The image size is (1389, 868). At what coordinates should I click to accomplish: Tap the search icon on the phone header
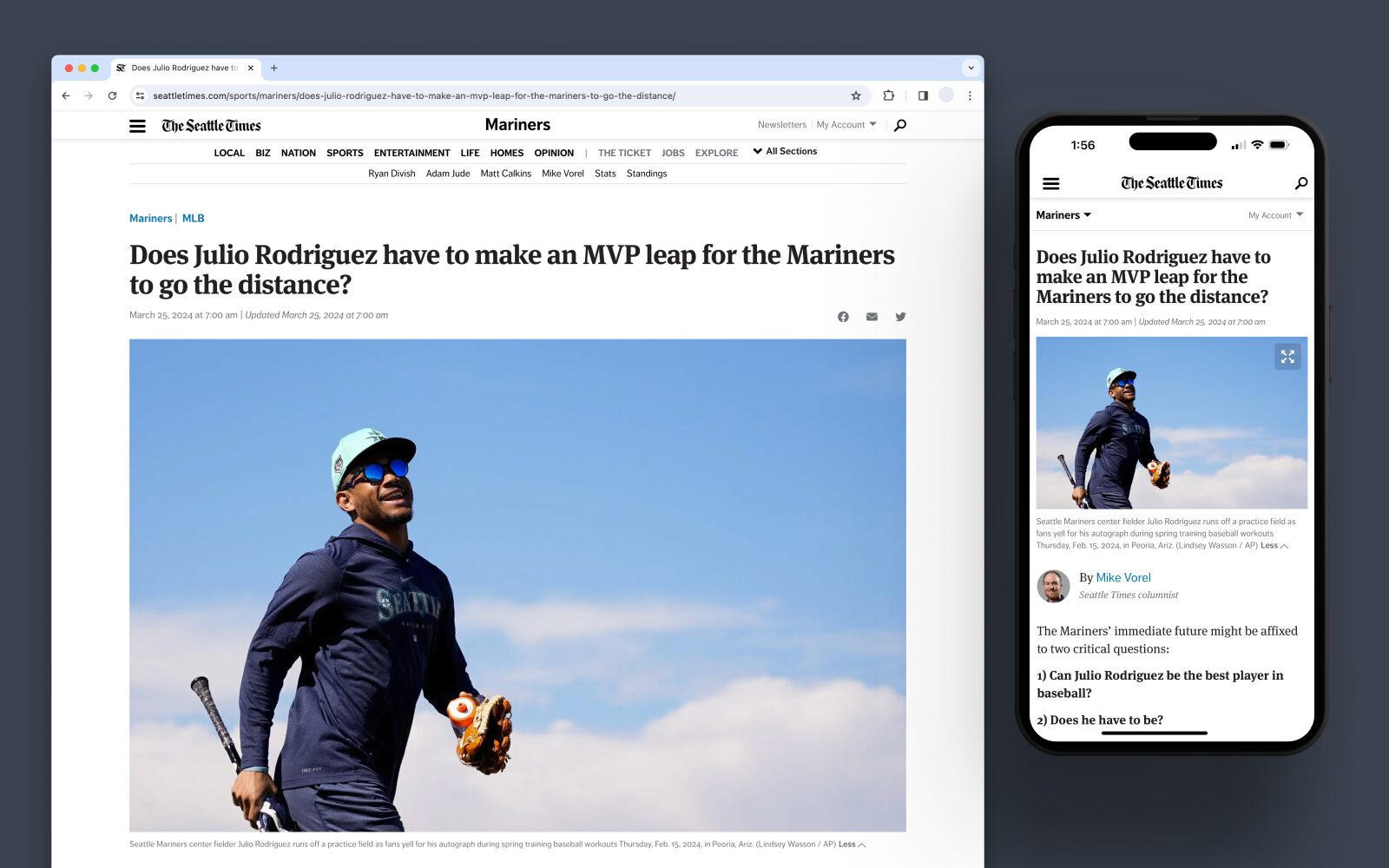click(1300, 183)
